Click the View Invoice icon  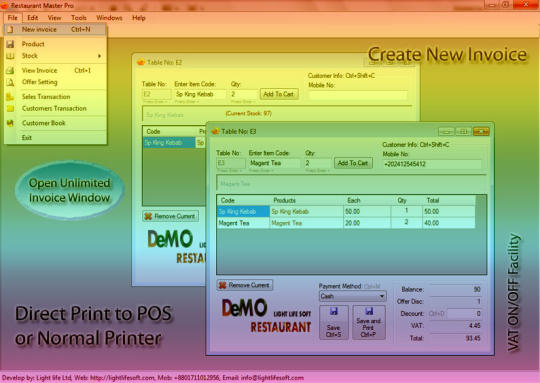tap(10, 70)
